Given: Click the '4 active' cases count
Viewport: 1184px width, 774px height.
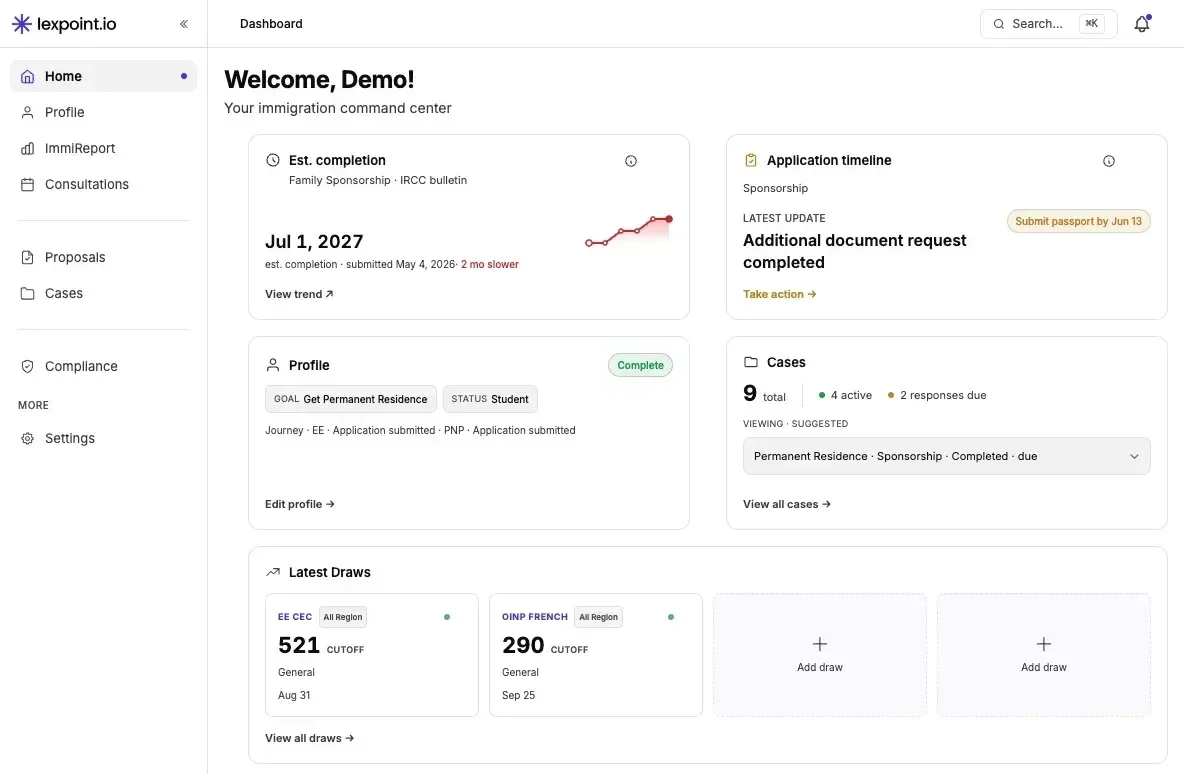Looking at the screenshot, I should pos(845,396).
